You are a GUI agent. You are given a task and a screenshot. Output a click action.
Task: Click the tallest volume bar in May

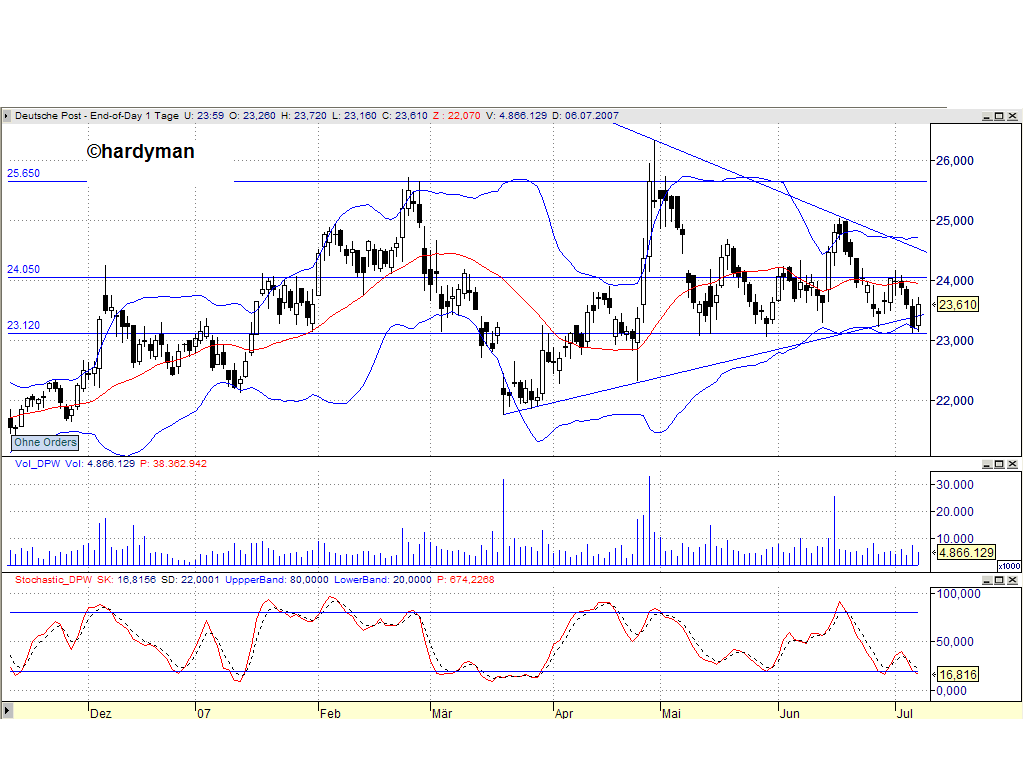(649, 510)
